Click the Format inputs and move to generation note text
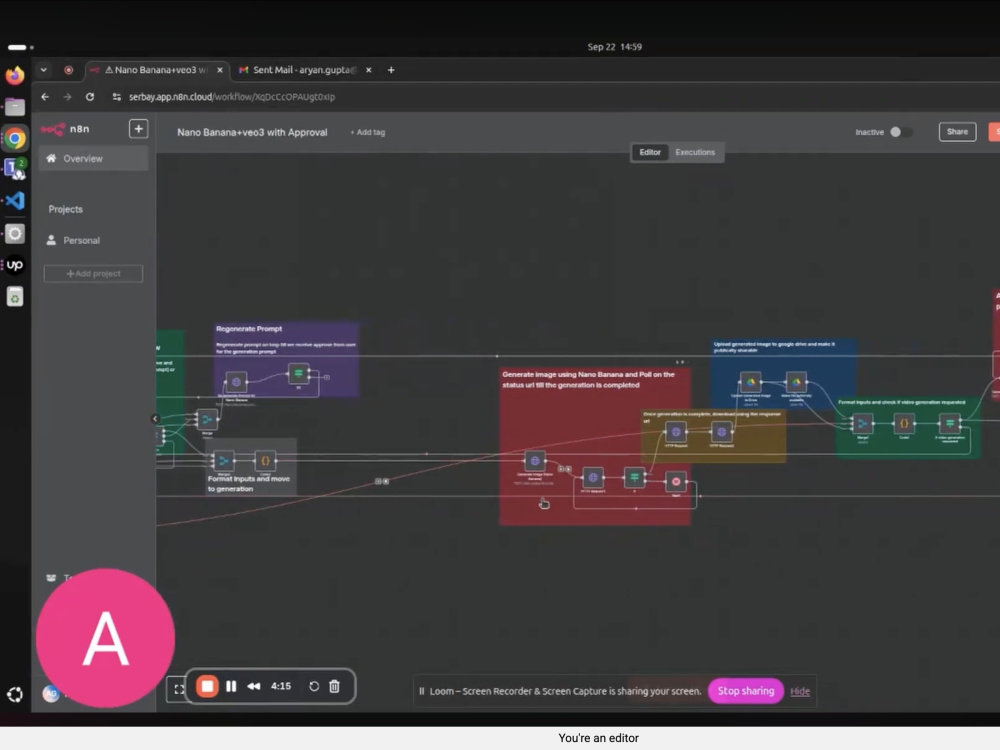Screen dimensions: 1000x750 [249, 483]
